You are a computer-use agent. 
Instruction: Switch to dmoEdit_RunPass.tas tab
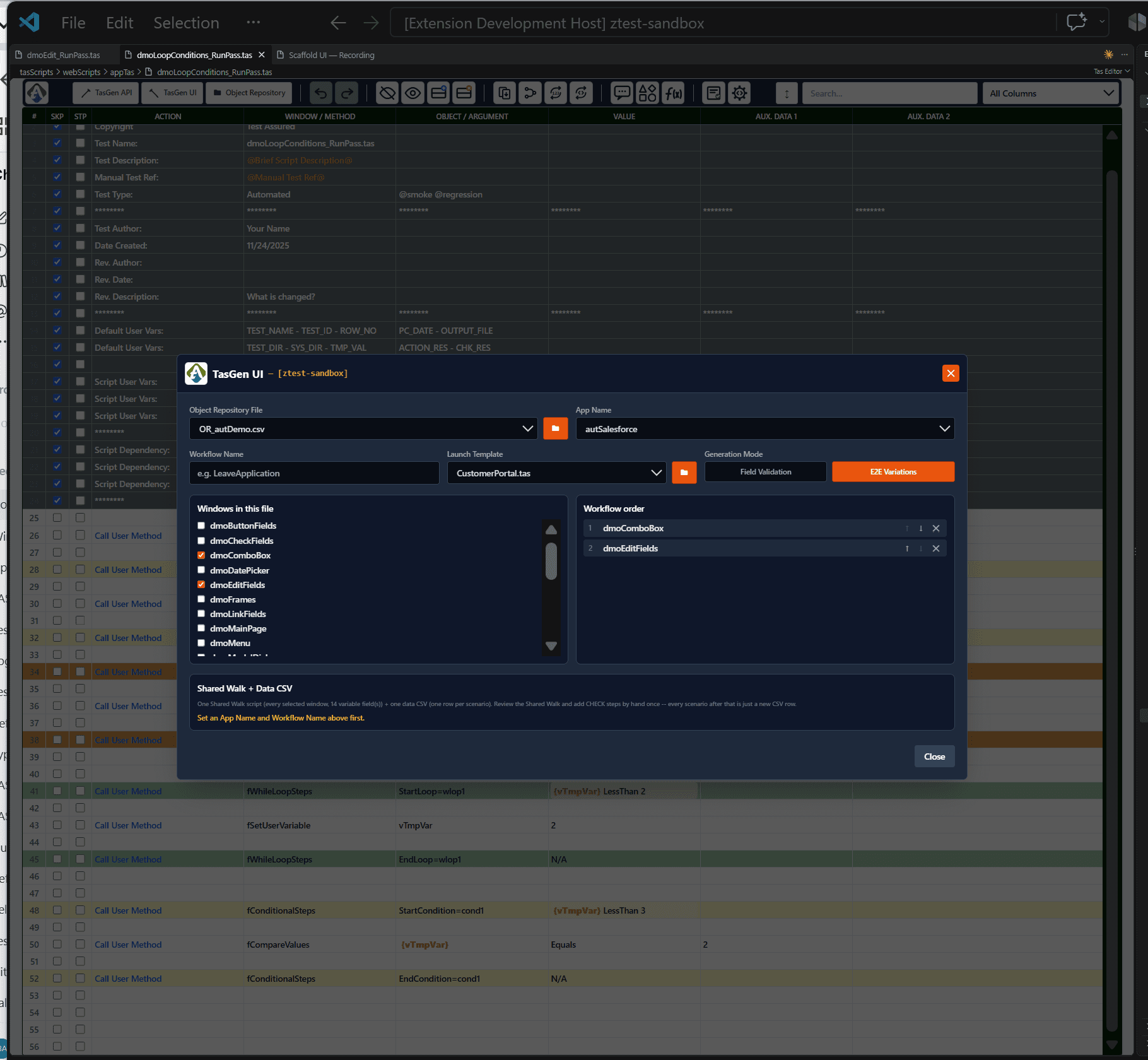pos(63,55)
